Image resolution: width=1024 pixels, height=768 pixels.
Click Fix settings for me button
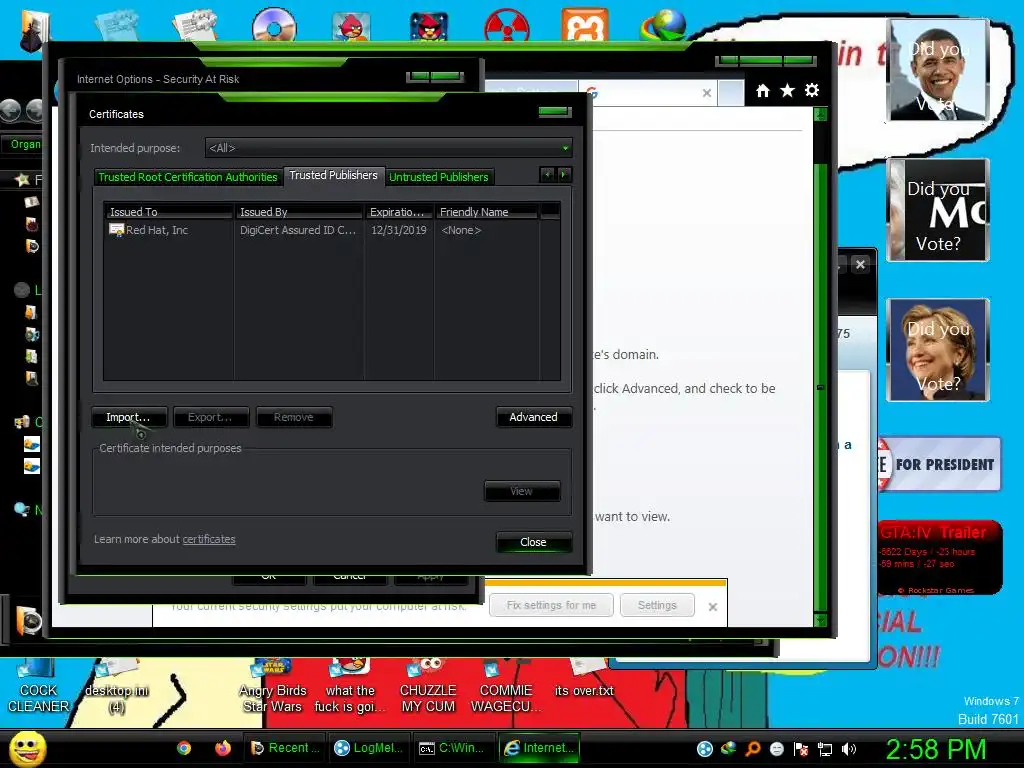[551, 605]
